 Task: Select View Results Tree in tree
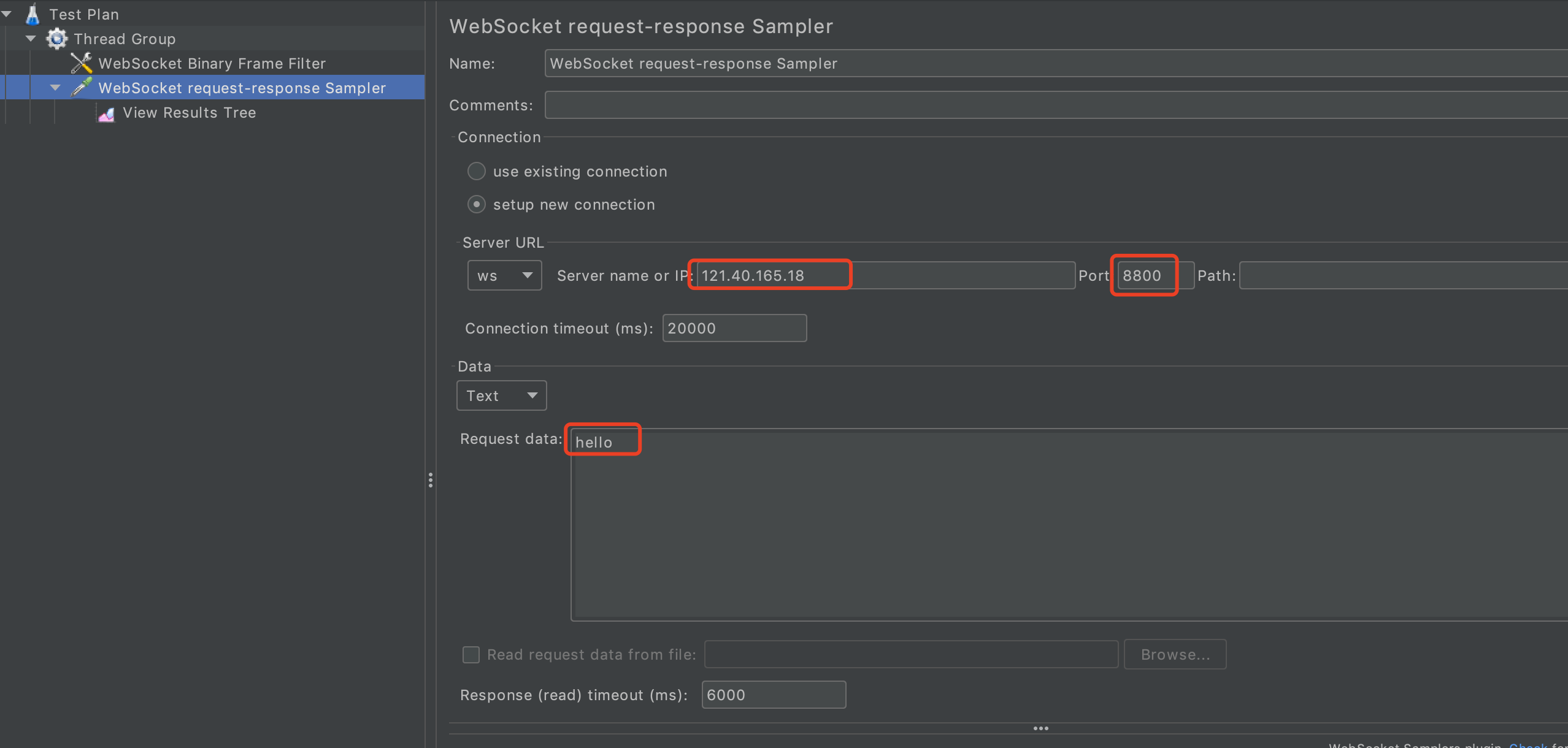(x=189, y=113)
